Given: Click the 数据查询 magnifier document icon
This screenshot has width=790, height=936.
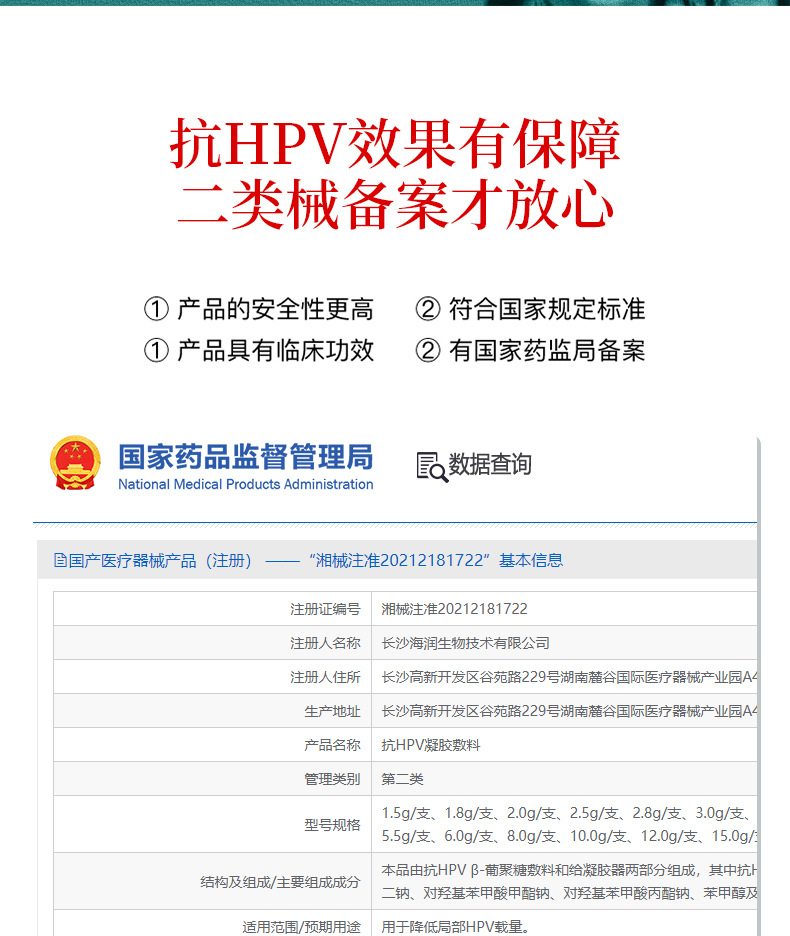Looking at the screenshot, I should point(431,466).
